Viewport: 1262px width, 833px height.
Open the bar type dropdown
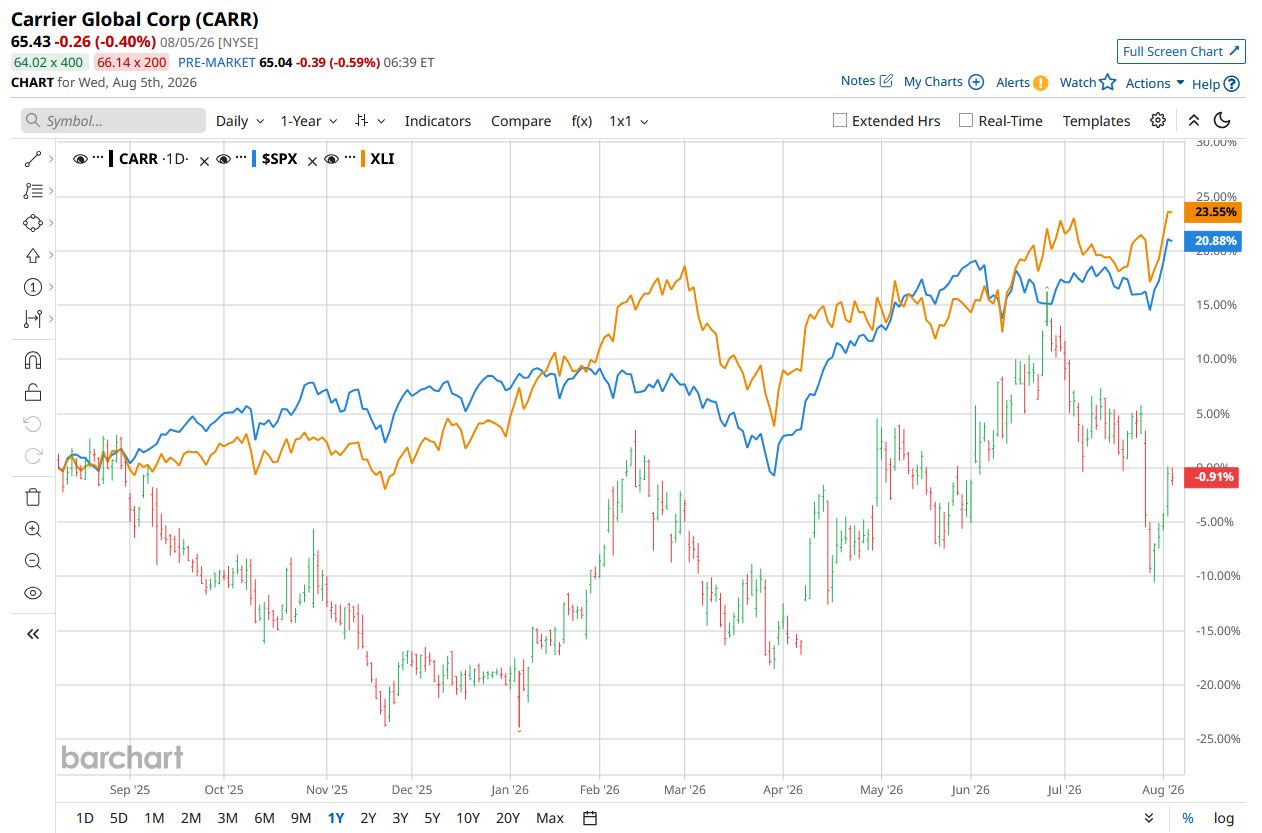pos(369,120)
